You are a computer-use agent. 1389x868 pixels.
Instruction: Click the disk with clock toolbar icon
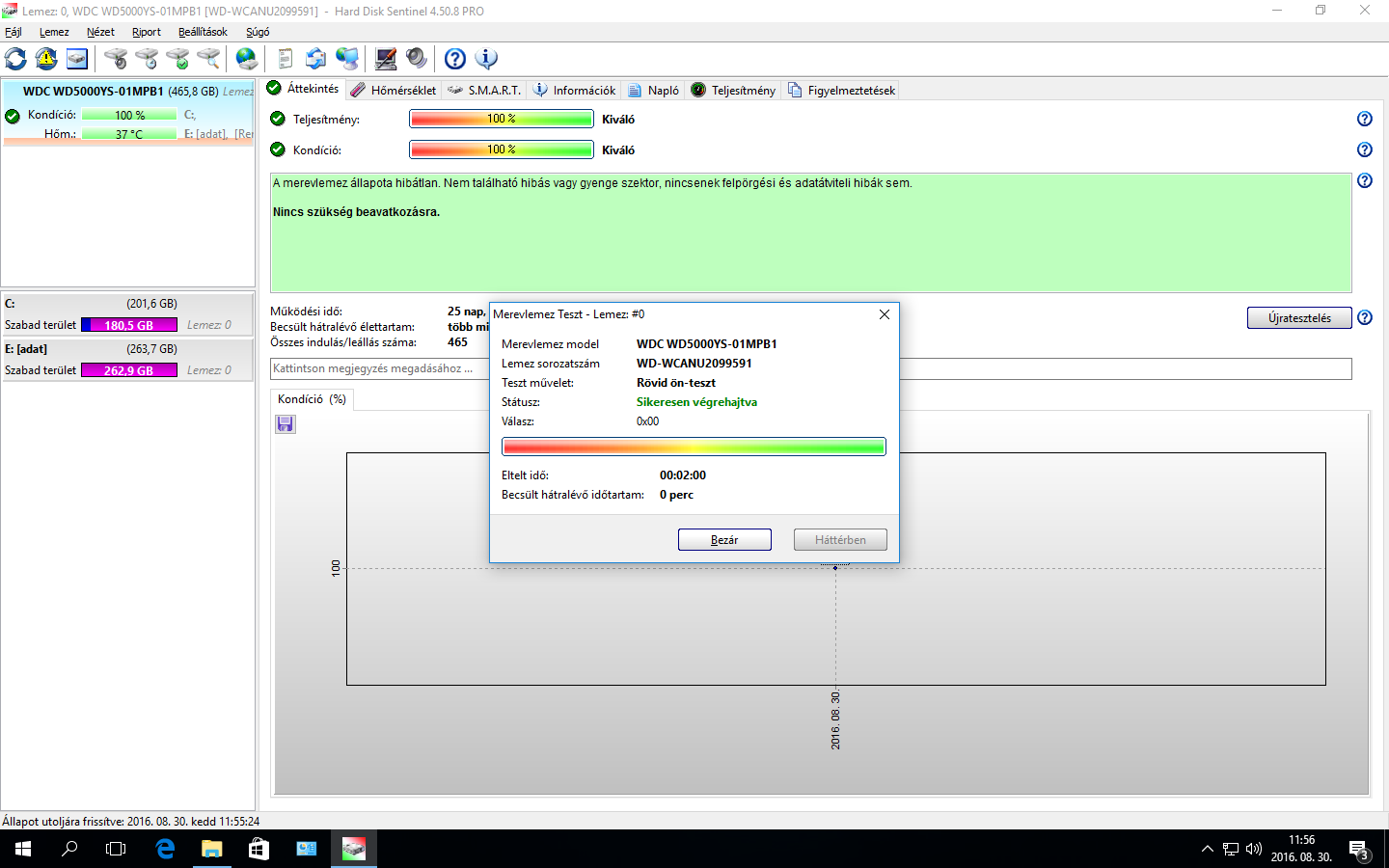coord(147,59)
